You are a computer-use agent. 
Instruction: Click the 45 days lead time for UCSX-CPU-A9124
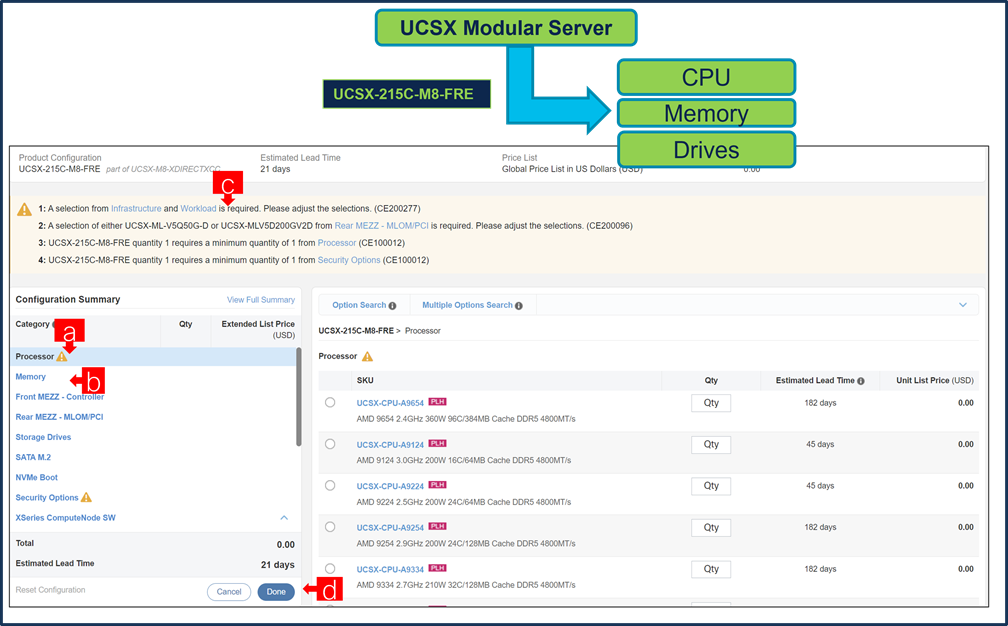[x=820, y=445]
